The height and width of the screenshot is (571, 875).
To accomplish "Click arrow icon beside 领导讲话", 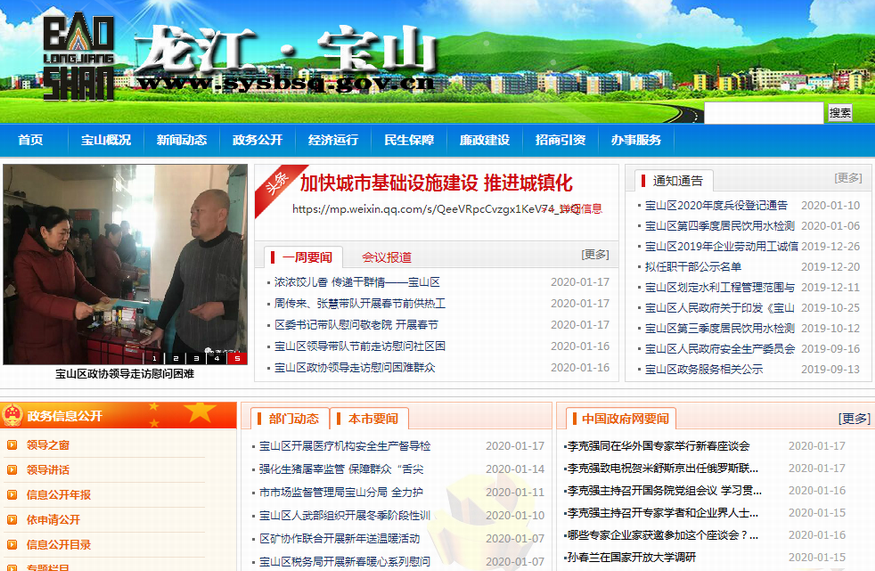I will pos(12,470).
